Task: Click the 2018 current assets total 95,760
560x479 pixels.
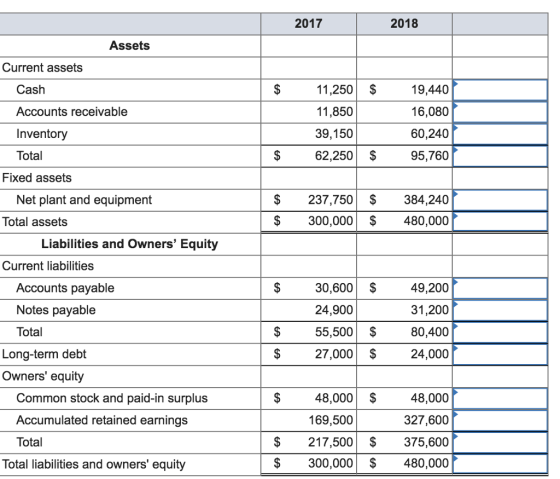Action: pos(430,156)
